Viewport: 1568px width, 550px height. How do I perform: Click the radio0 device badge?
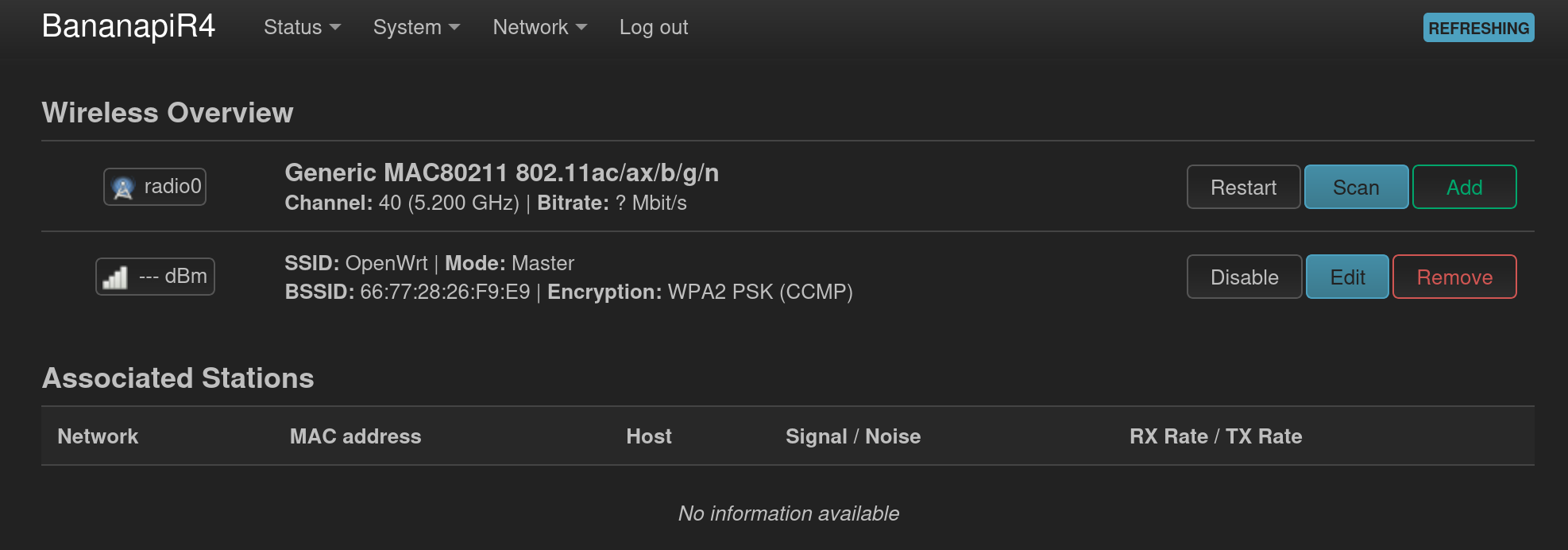155,187
